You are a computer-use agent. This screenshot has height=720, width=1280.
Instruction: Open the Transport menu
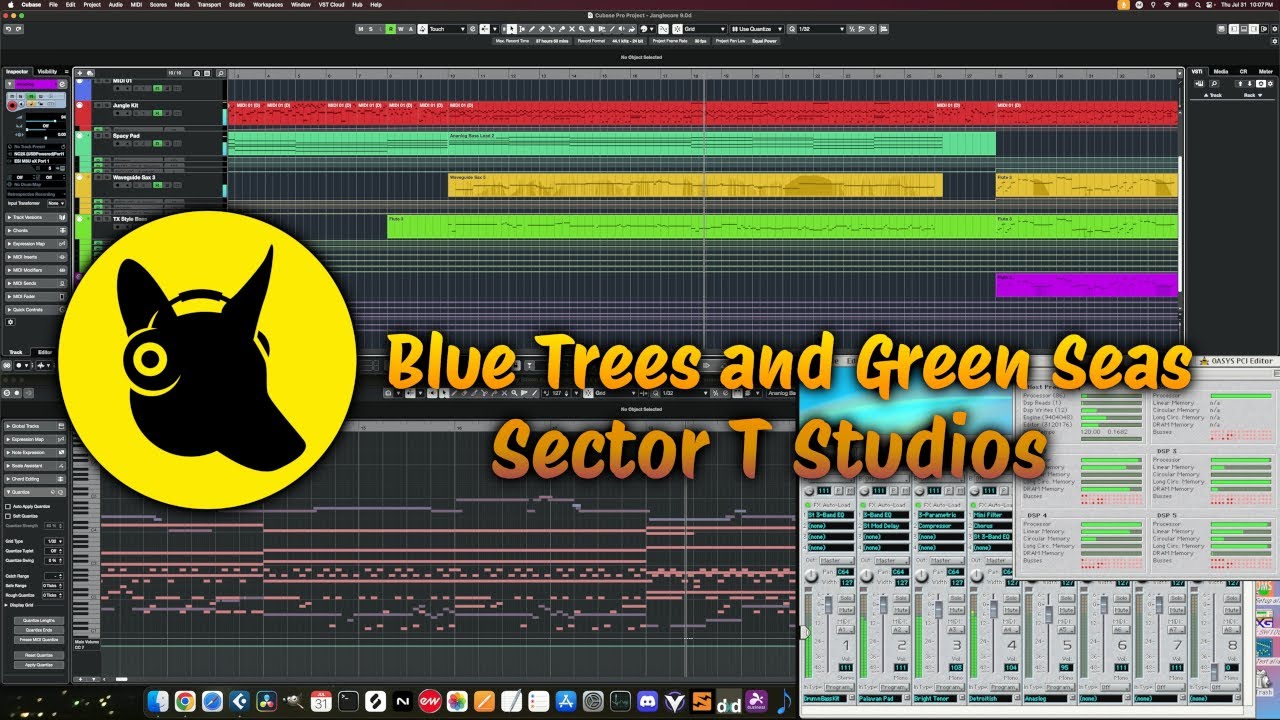click(x=210, y=5)
